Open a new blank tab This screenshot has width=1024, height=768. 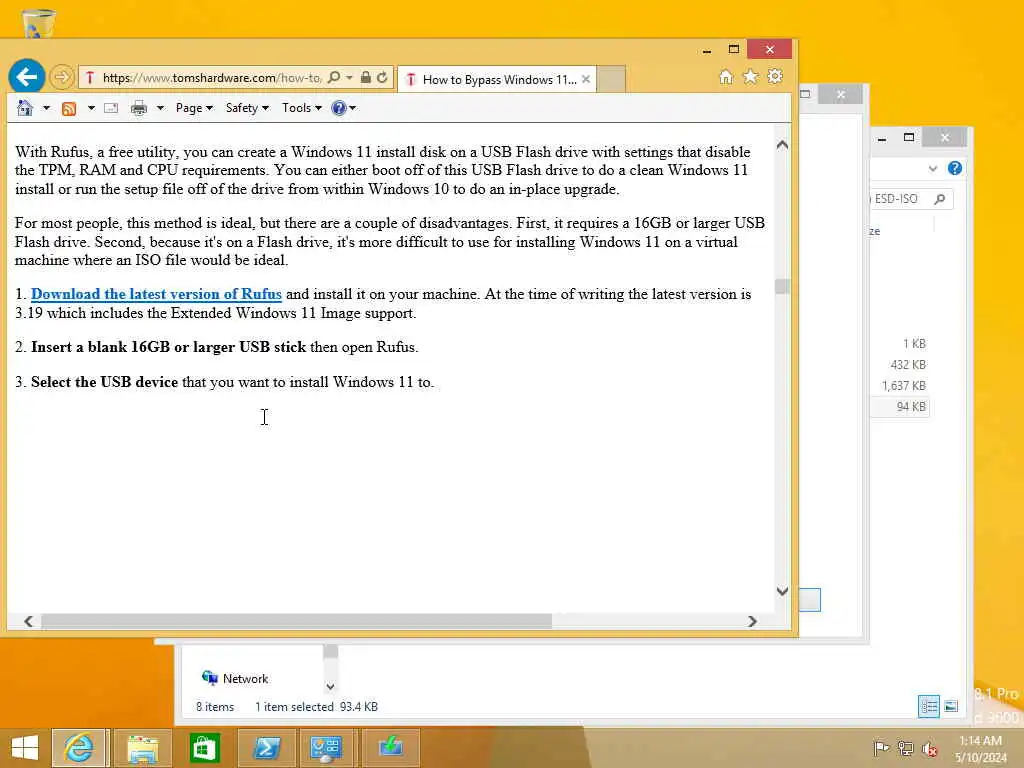[611, 80]
